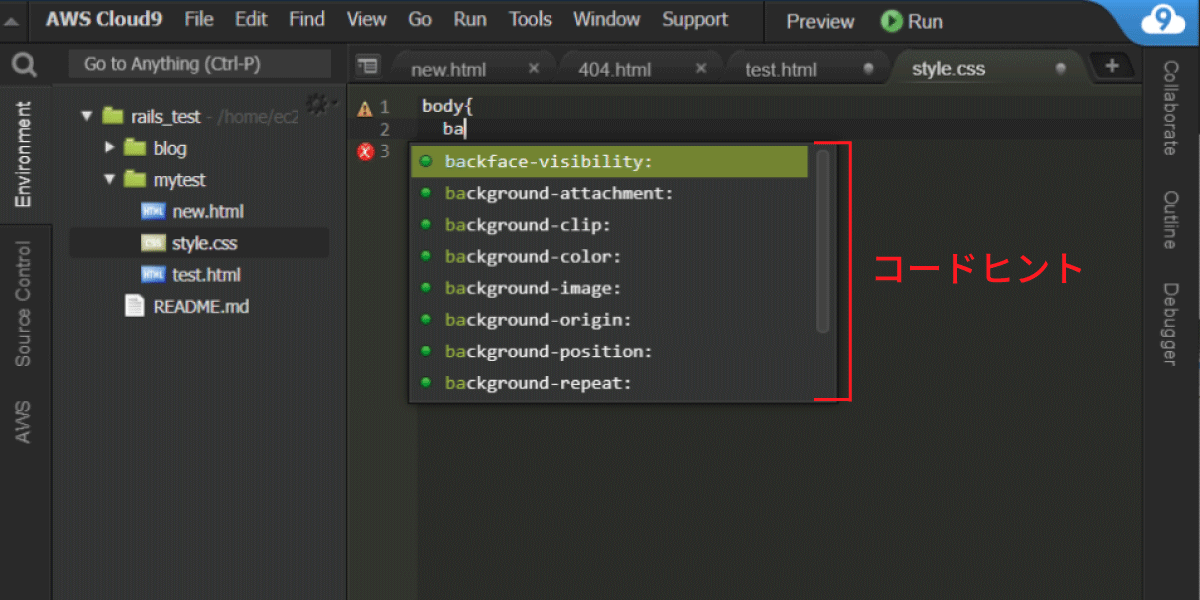
Task: Click unsaved dot on style.css tab
Action: 1060,69
